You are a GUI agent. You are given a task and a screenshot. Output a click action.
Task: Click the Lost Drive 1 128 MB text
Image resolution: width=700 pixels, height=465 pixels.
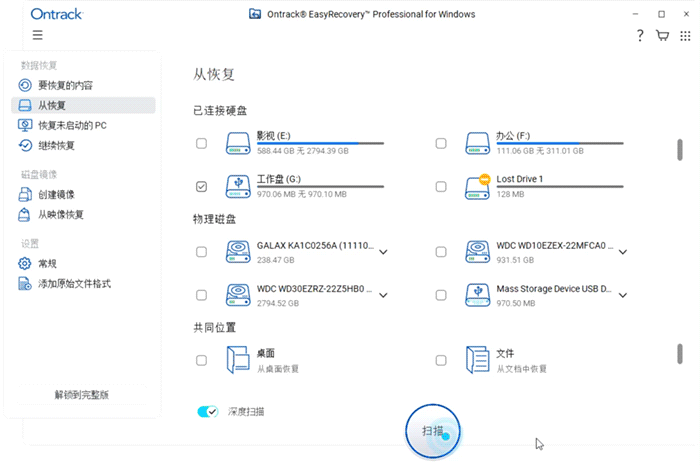[x=510, y=195]
